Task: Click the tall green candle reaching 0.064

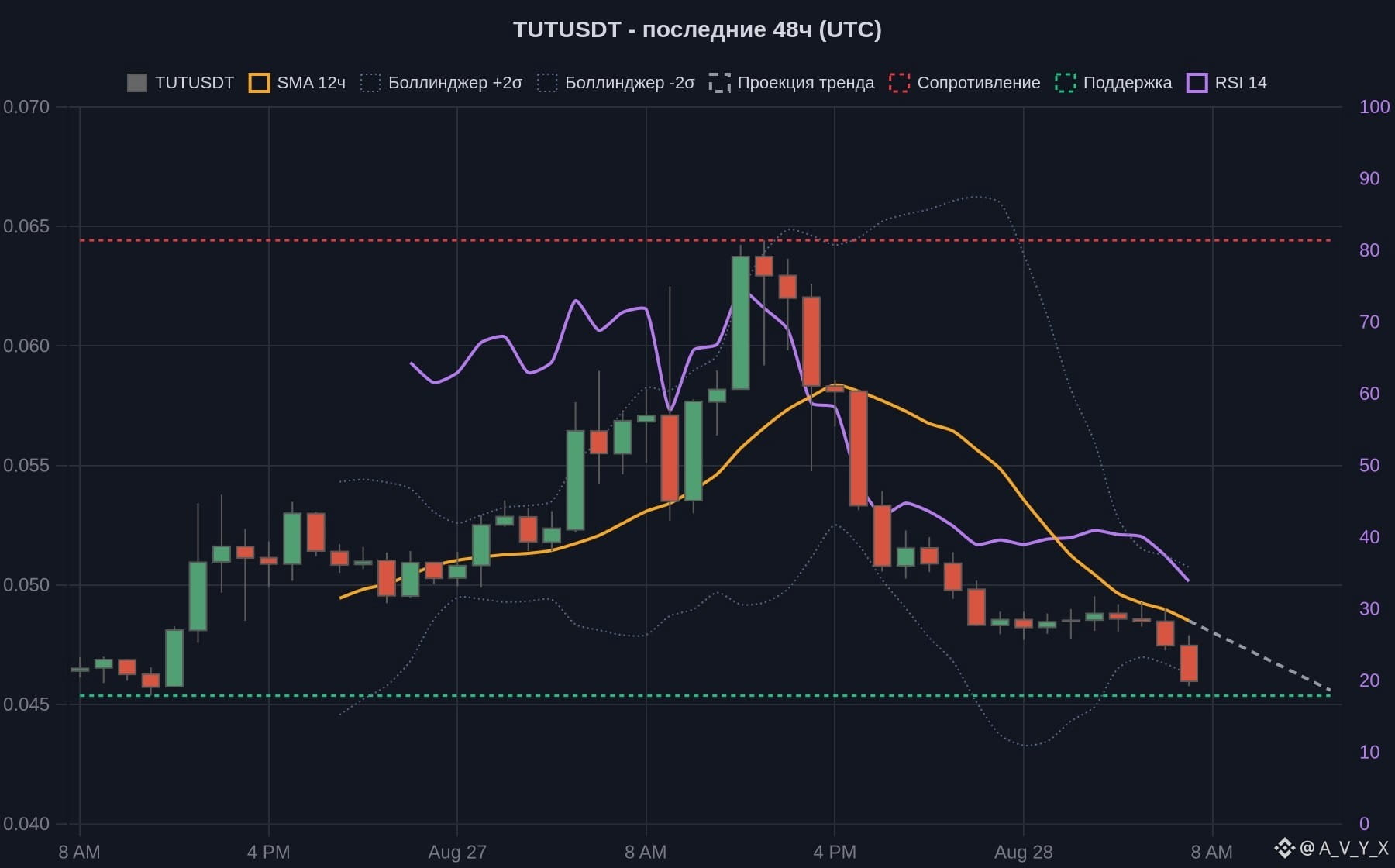Action: coord(740,322)
